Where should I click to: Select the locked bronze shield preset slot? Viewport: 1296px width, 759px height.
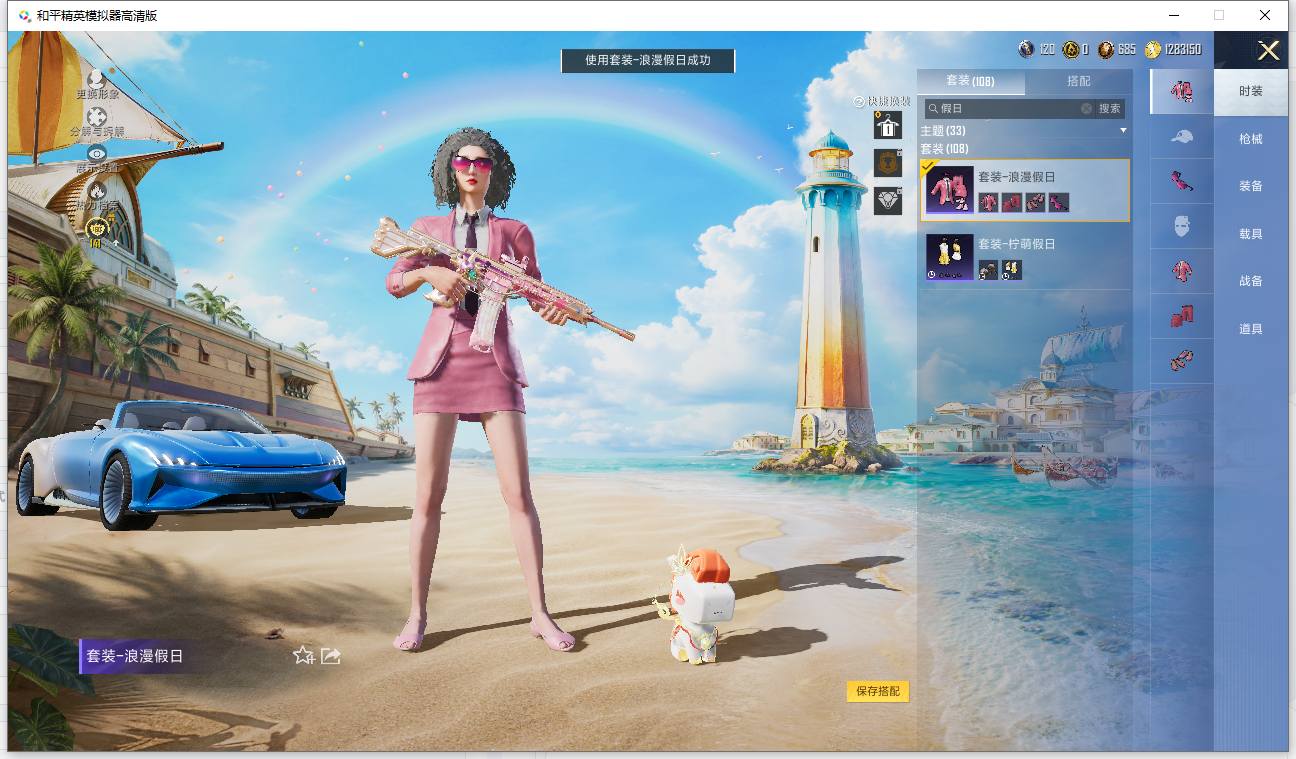[x=888, y=163]
